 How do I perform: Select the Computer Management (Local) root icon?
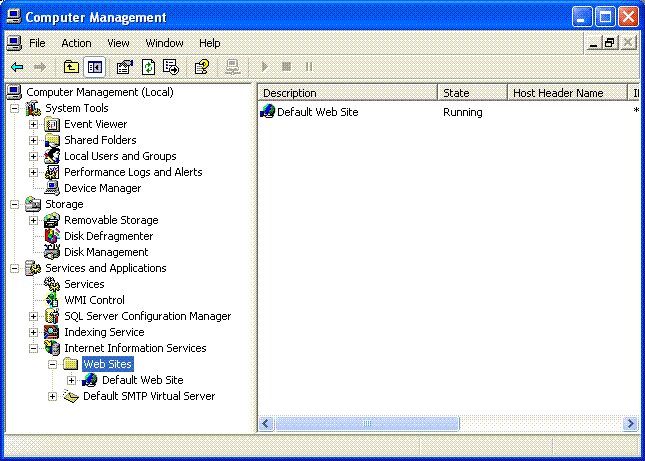pyautogui.click(x=14, y=92)
